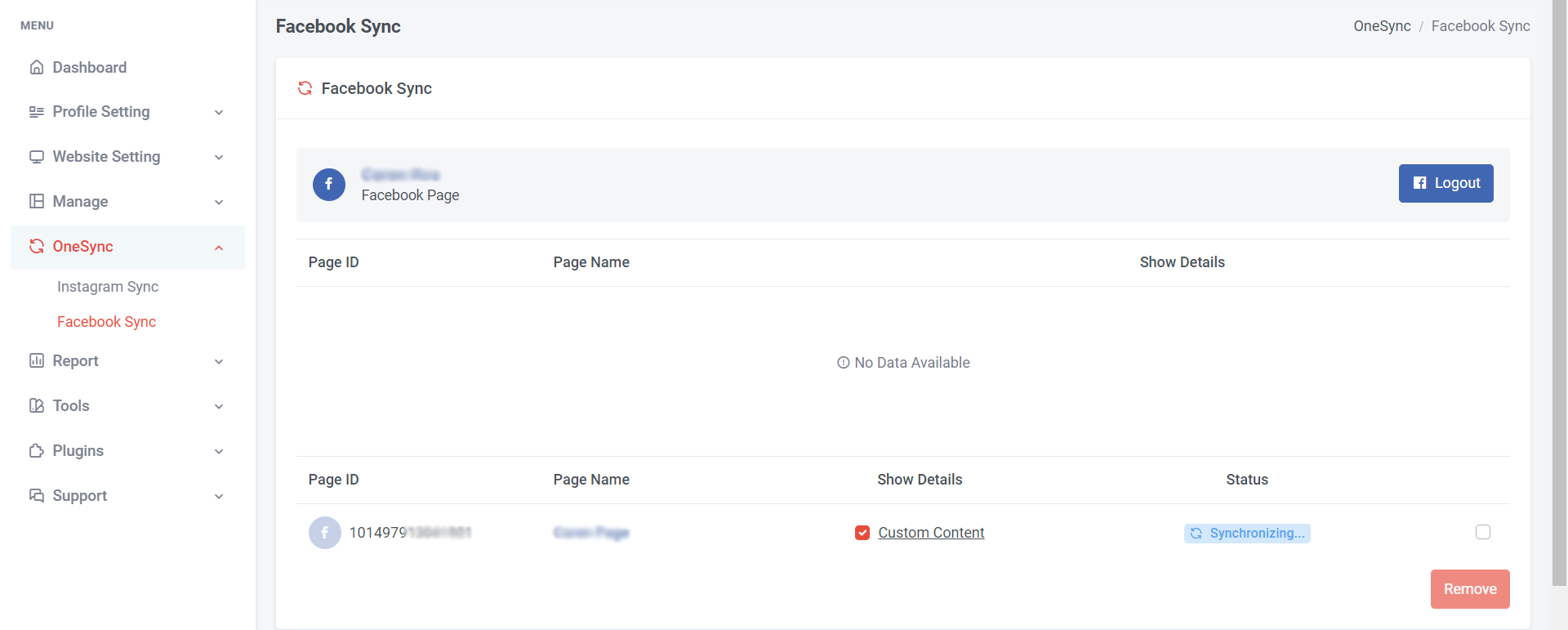Image resolution: width=1568 pixels, height=630 pixels.
Task: Open the Profile Setting menu label
Action: (x=101, y=112)
